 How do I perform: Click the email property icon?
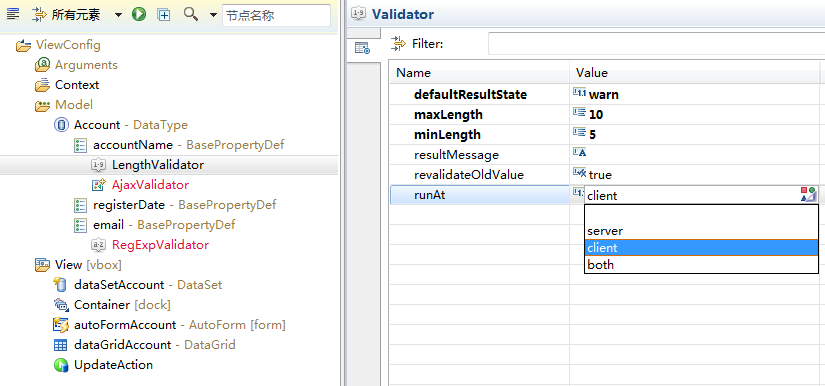pos(80,225)
